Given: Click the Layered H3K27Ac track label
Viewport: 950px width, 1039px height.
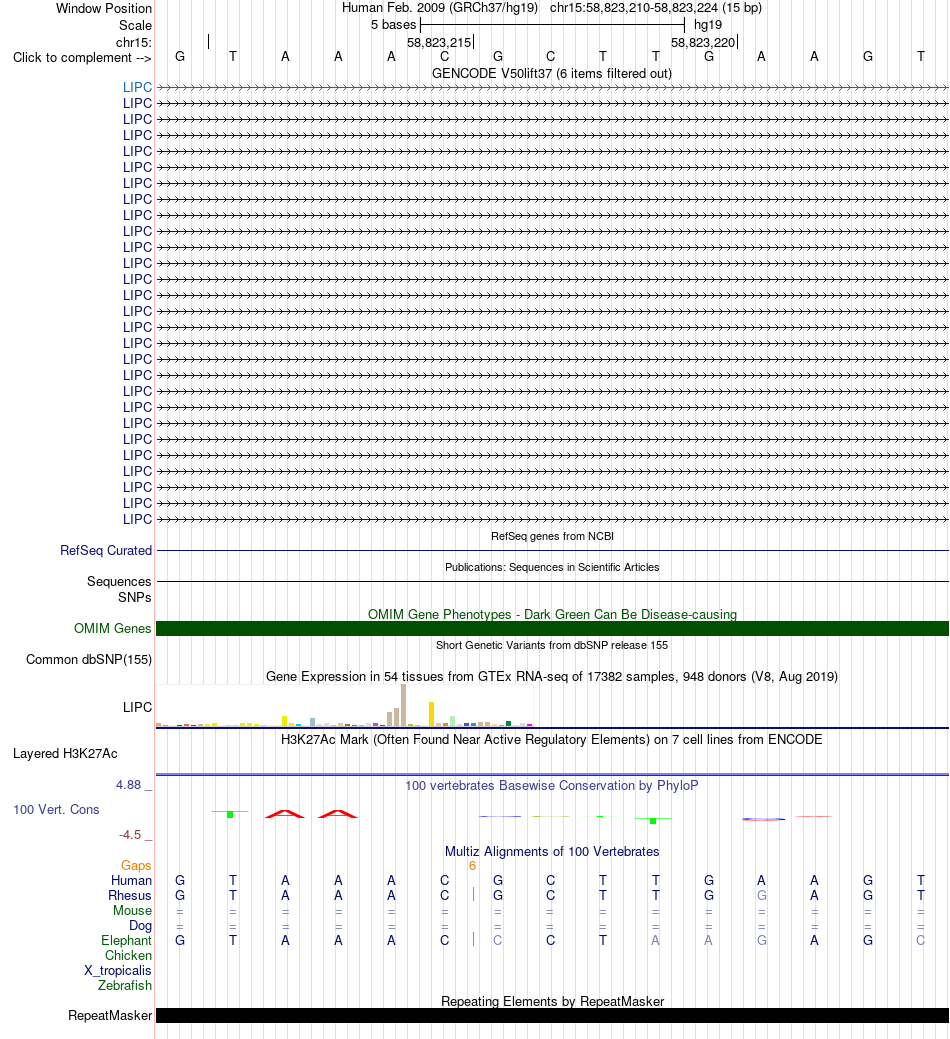Looking at the screenshot, I should point(66,754).
